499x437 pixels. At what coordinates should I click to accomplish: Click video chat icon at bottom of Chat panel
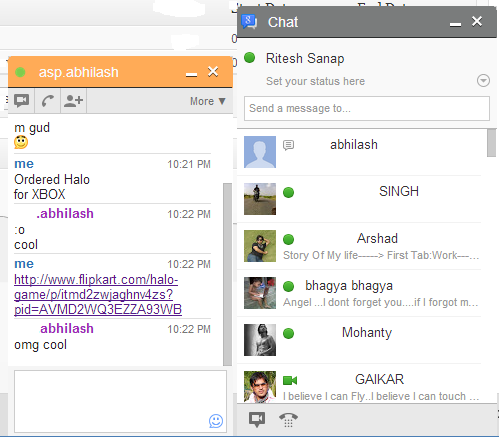[257, 419]
